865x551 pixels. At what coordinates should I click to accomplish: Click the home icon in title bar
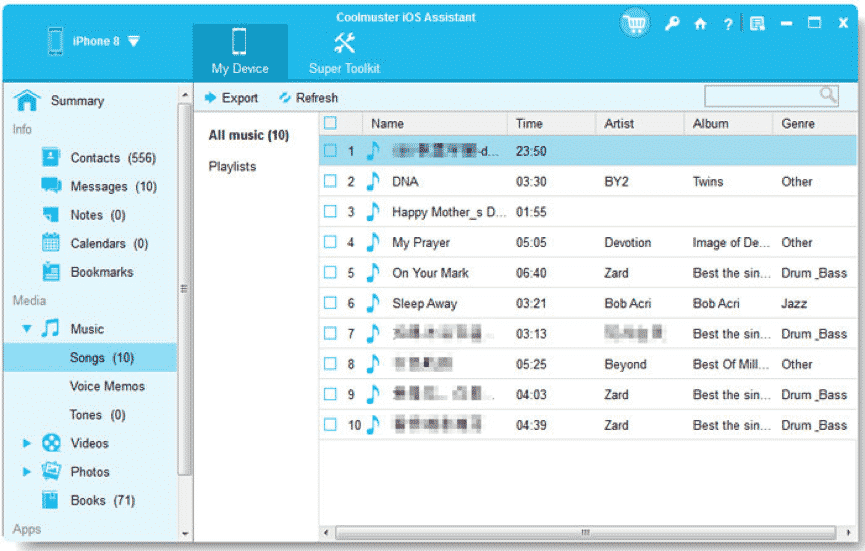(x=700, y=24)
